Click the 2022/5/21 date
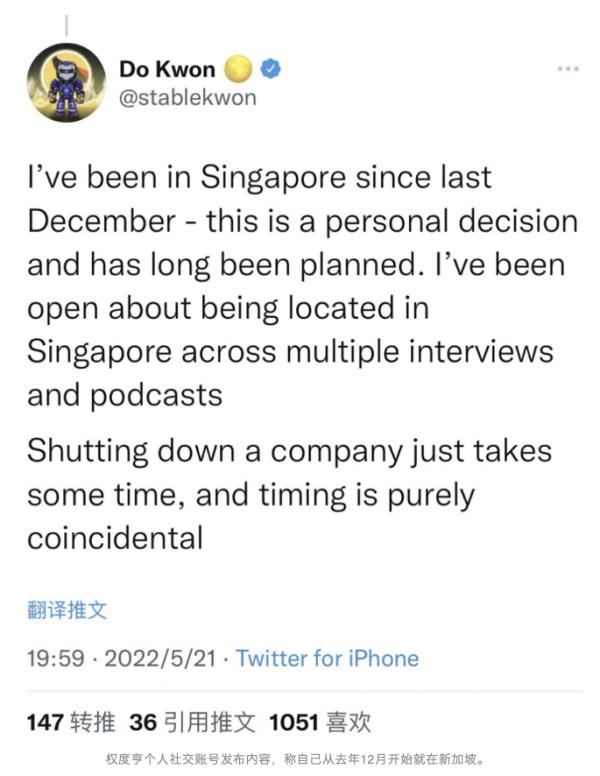This screenshot has width=600, height=776. pyautogui.click(x=162, y=658)
